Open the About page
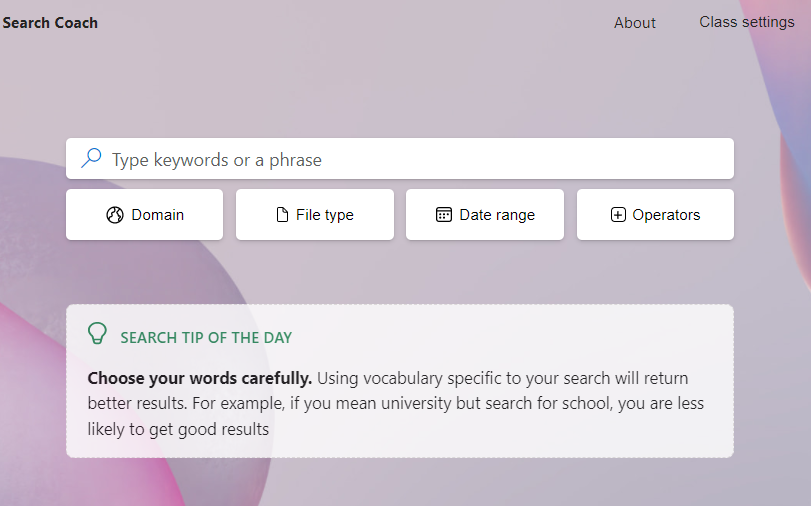Screen dimensions: 811x506 (634, 23)
